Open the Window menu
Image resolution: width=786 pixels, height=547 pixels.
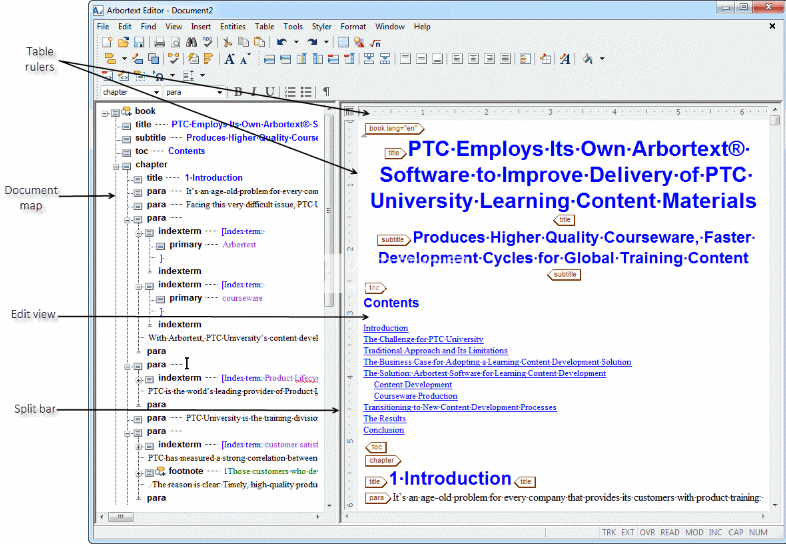pos(389,27)
